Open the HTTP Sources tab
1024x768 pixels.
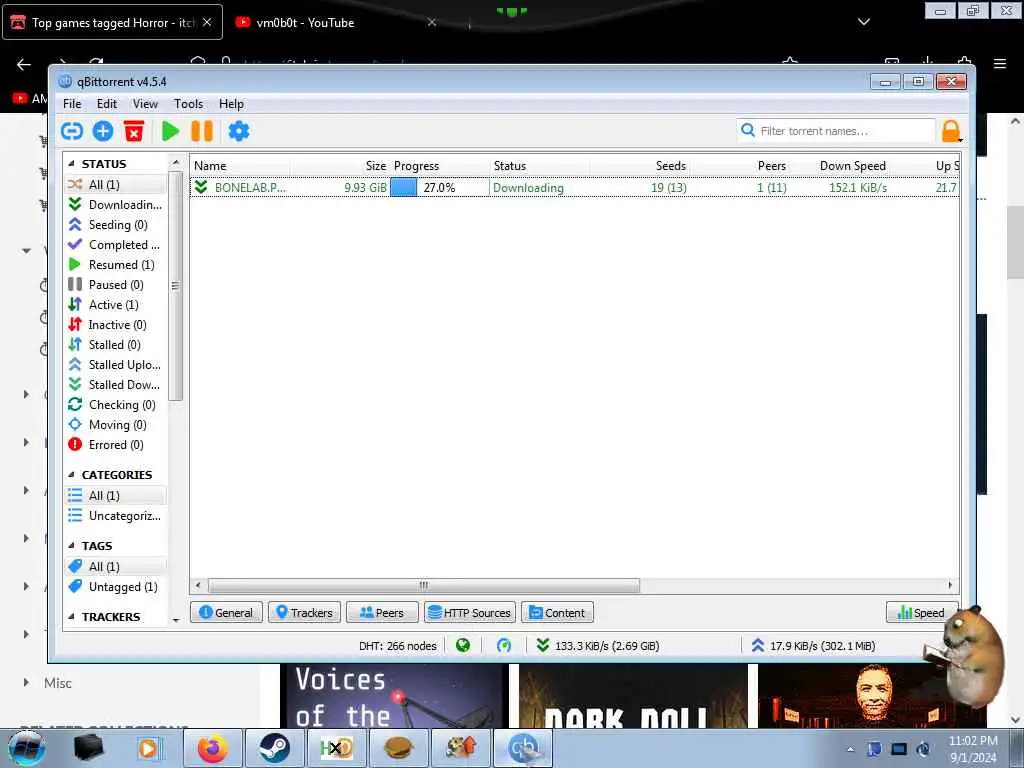click(x=470, y=613)
